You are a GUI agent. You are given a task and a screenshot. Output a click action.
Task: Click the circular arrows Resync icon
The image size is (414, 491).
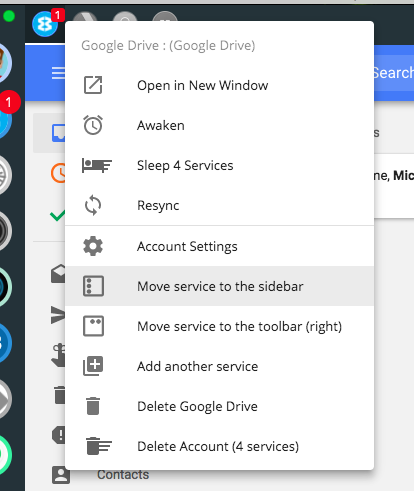pyautogui.click(x=93, y=205)
